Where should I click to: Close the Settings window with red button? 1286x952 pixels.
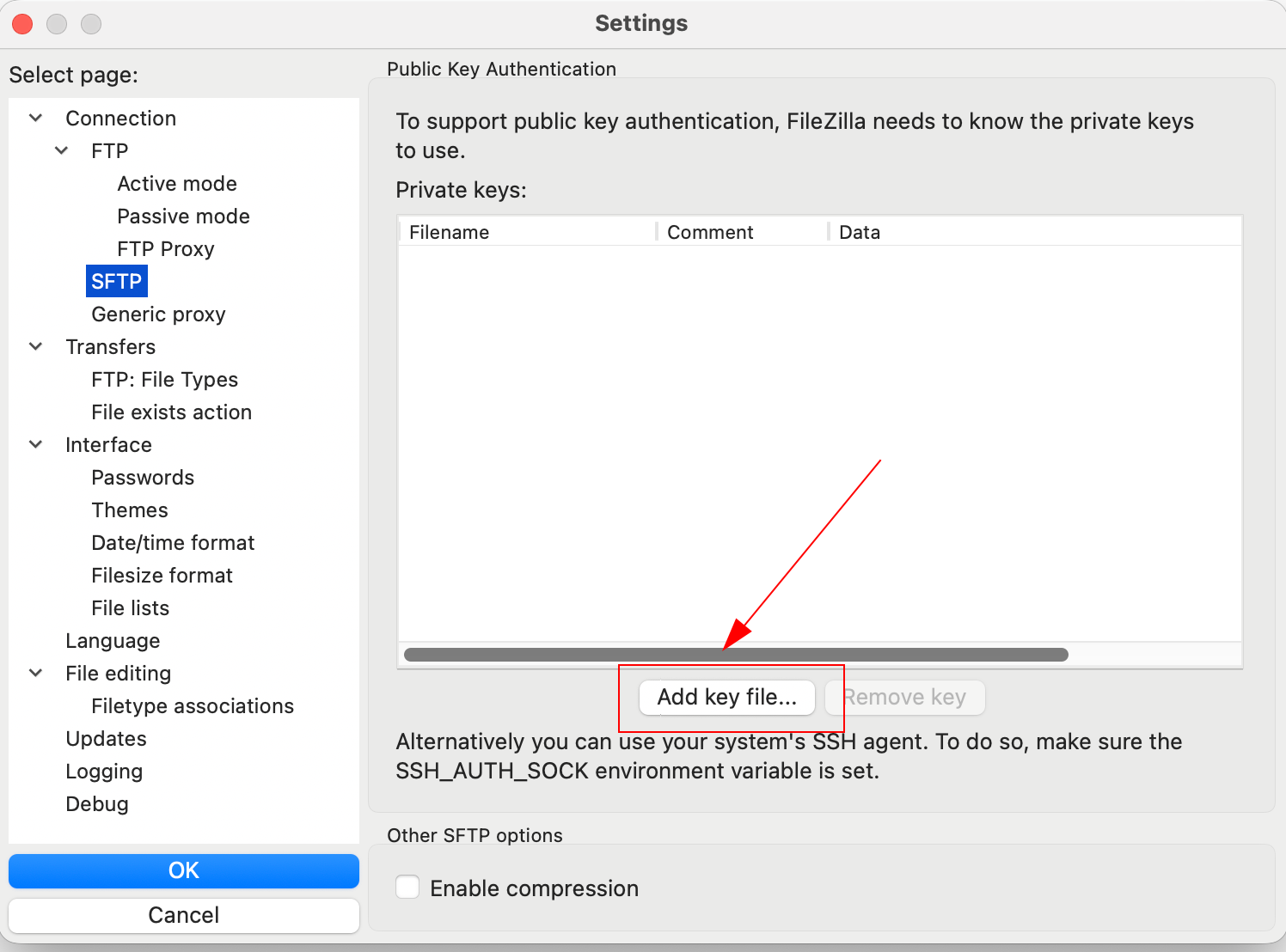click(x=22, y=24)
